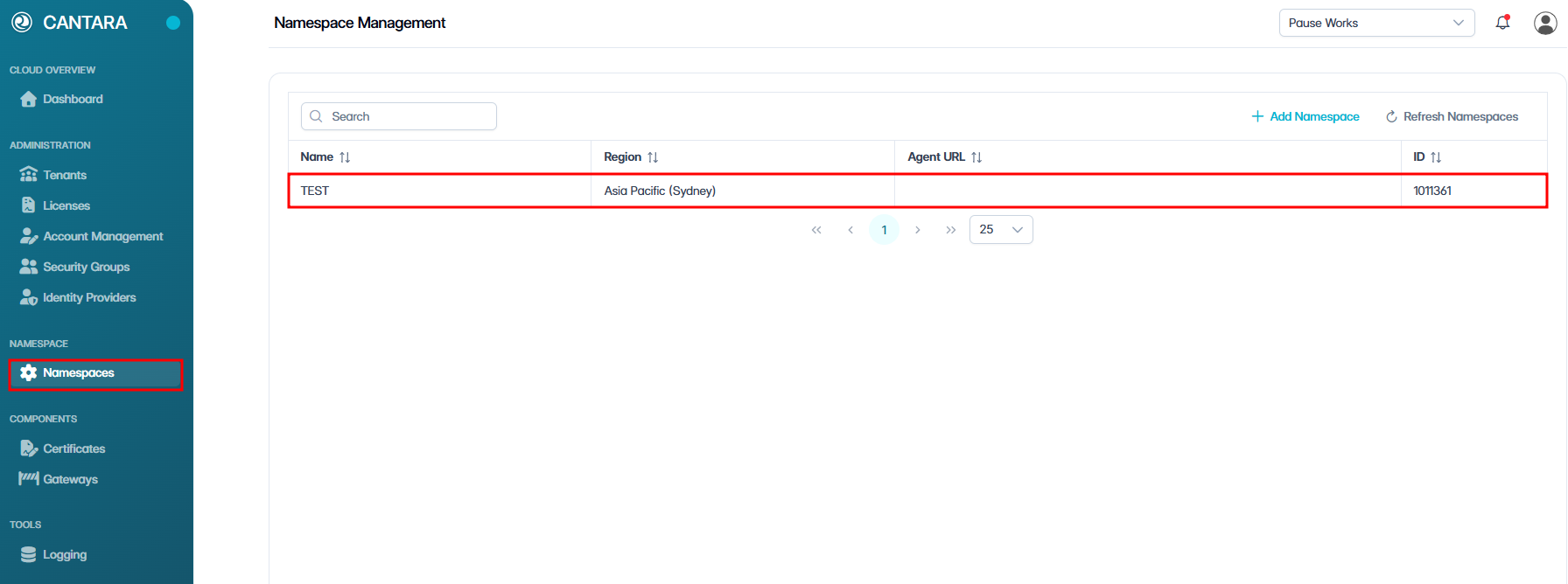
Task: Click the plus icon for Add Namespace
Action: 1257,116
